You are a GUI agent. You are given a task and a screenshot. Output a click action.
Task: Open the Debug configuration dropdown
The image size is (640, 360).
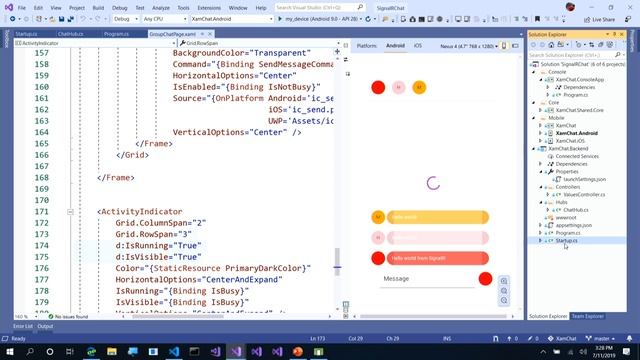126,19
